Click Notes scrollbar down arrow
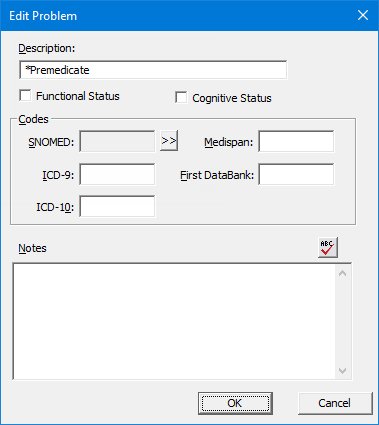 coord(342,371)
